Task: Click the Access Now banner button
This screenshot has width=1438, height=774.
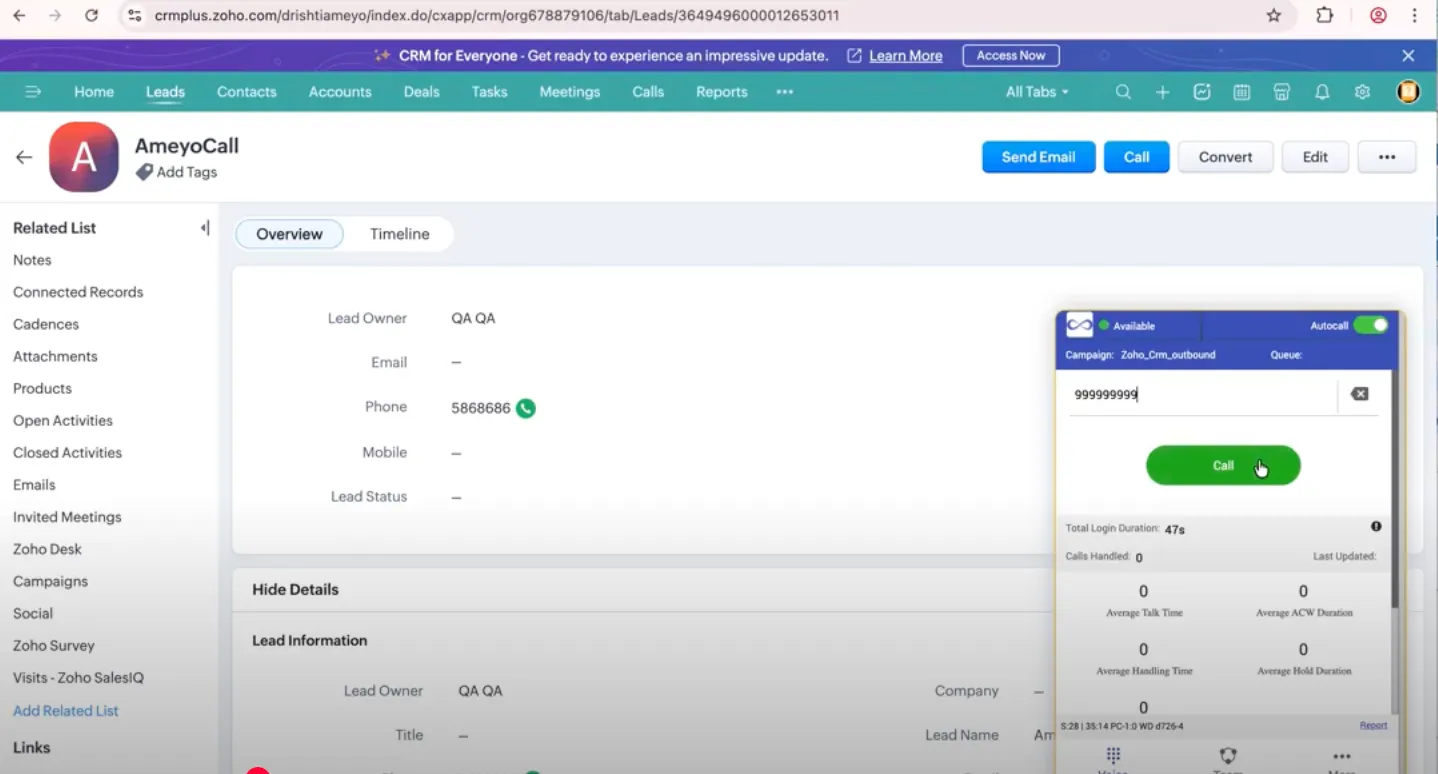Action: point(1011,56)
